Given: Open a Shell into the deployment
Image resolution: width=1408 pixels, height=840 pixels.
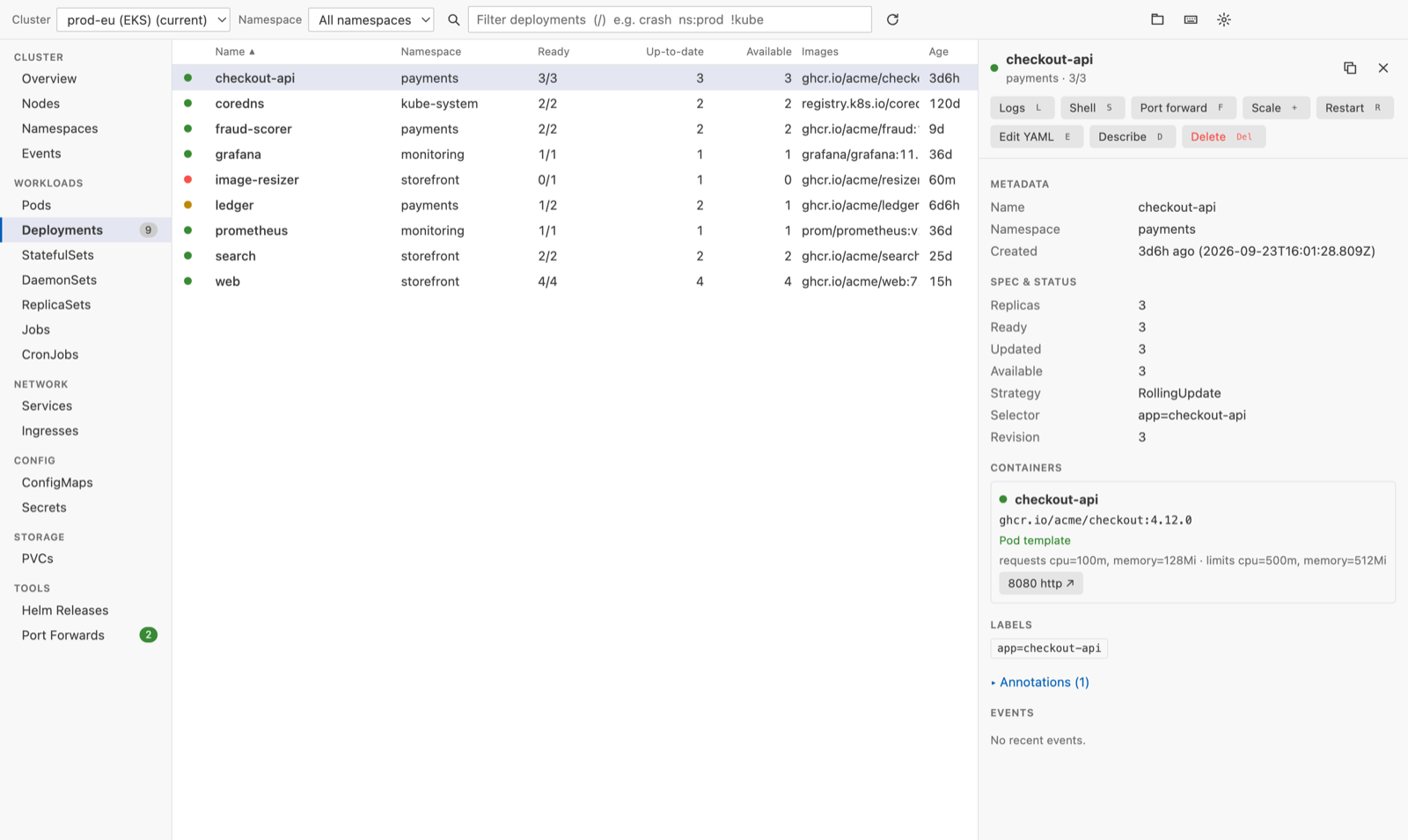Looking at the screenshot, I should pyautogui.click(x=1092, y=108).
